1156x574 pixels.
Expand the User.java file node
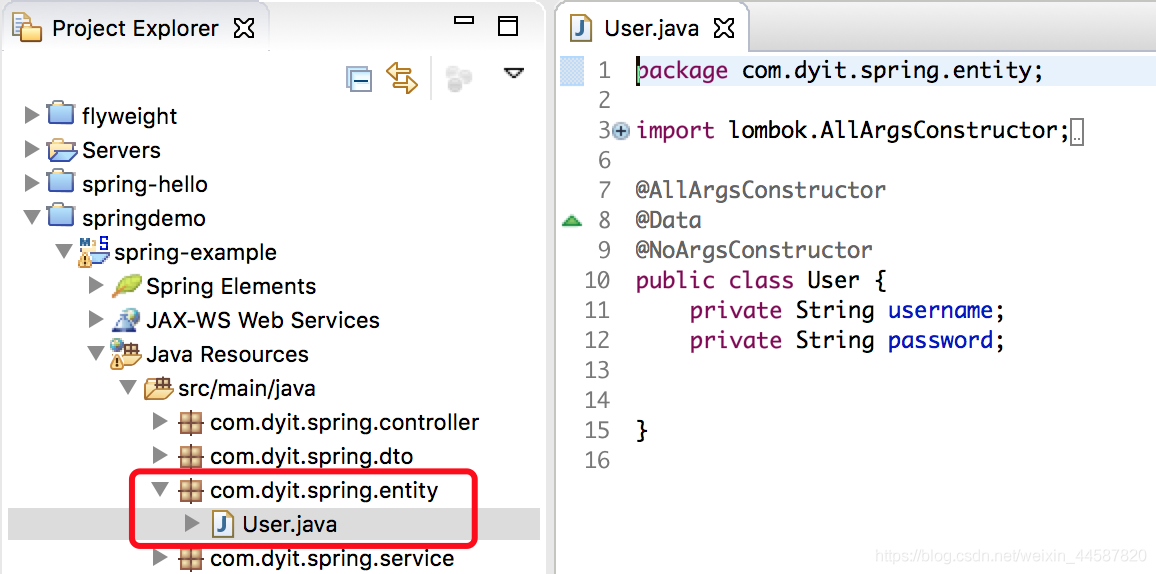click(192, 524)
